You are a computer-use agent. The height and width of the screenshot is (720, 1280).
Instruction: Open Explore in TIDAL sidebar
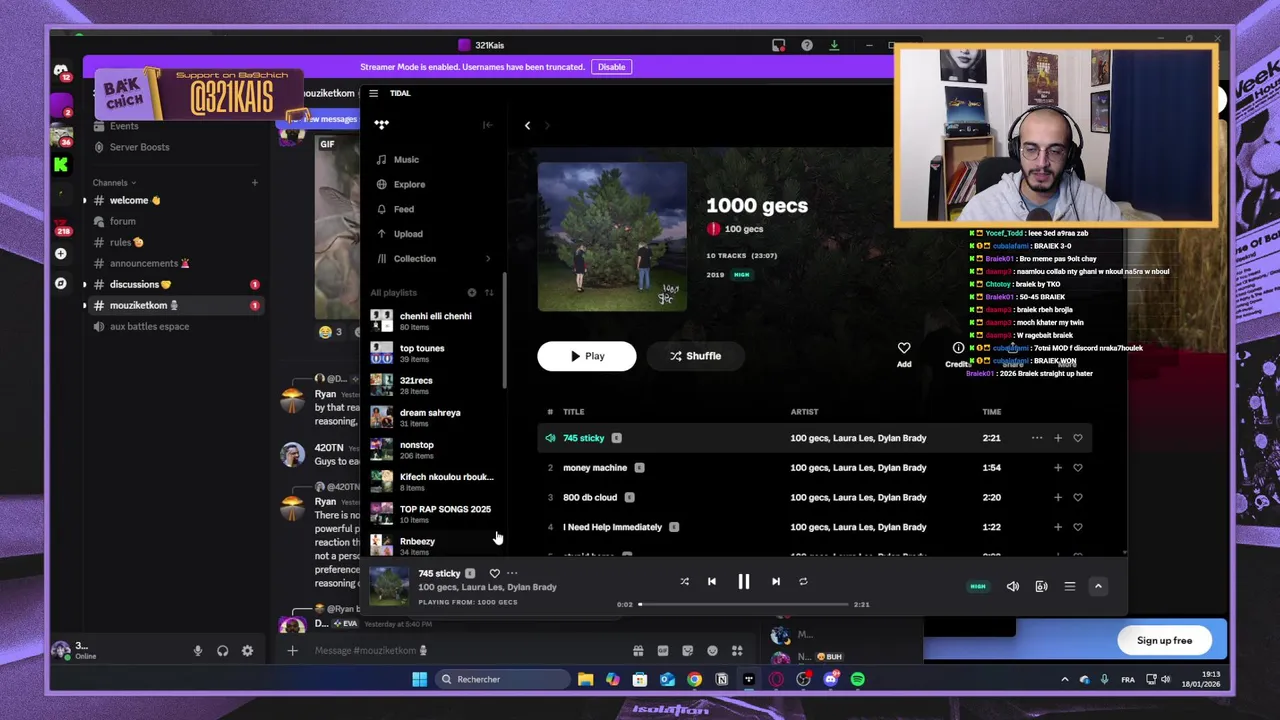409,184
